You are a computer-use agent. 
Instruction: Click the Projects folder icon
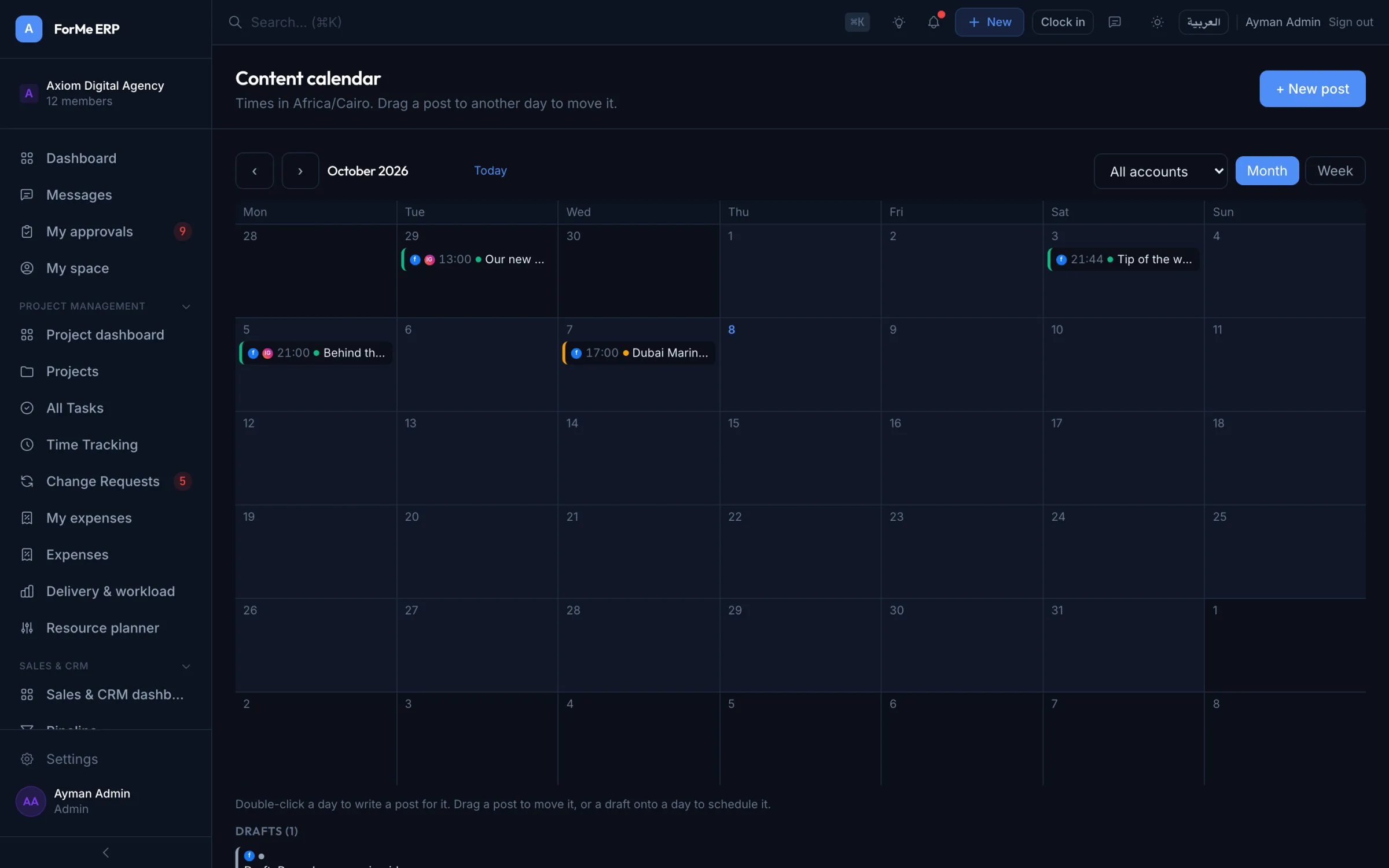tap(27, 371)
